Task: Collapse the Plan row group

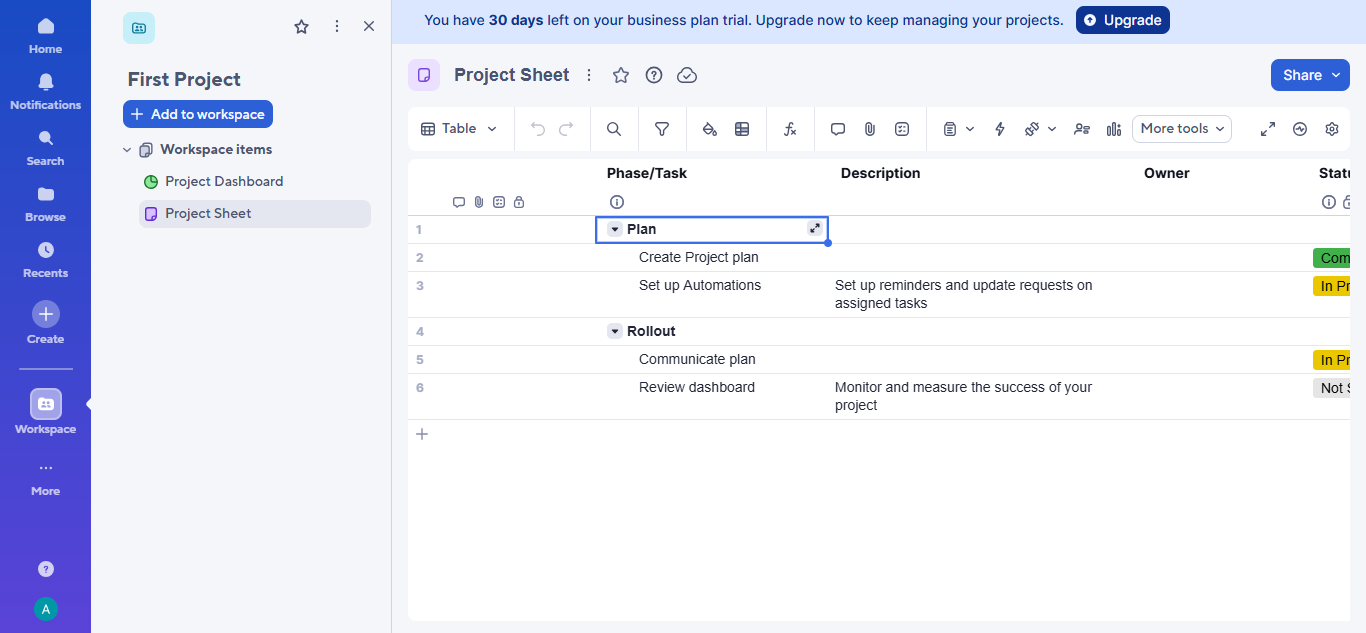Action: [x=615, y=230]
